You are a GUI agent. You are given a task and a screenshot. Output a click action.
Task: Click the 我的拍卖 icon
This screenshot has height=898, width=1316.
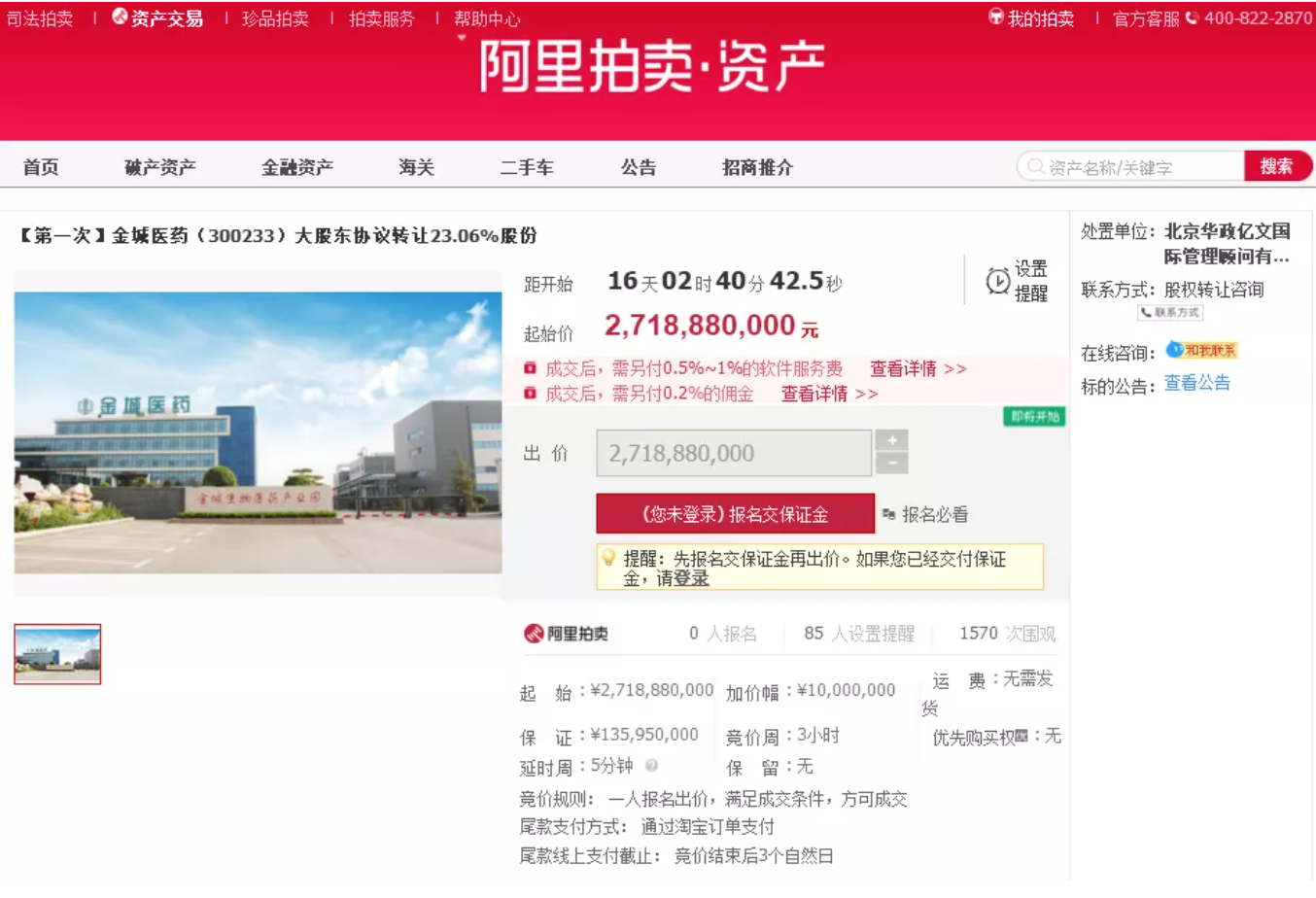(996, 17)
